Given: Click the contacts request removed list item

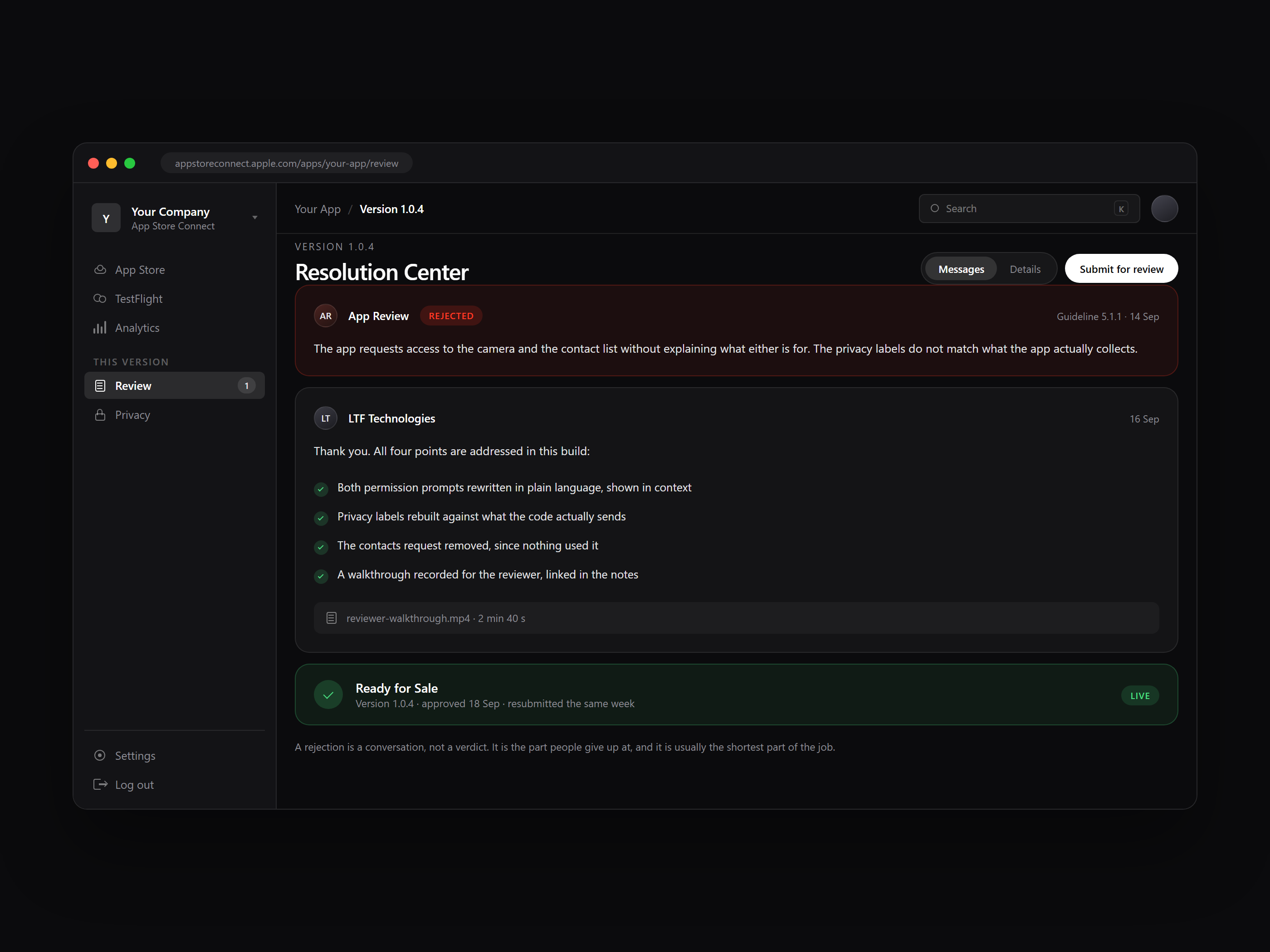Looking at the screenshot, I should pyautogui.click(x=467, y=545).
